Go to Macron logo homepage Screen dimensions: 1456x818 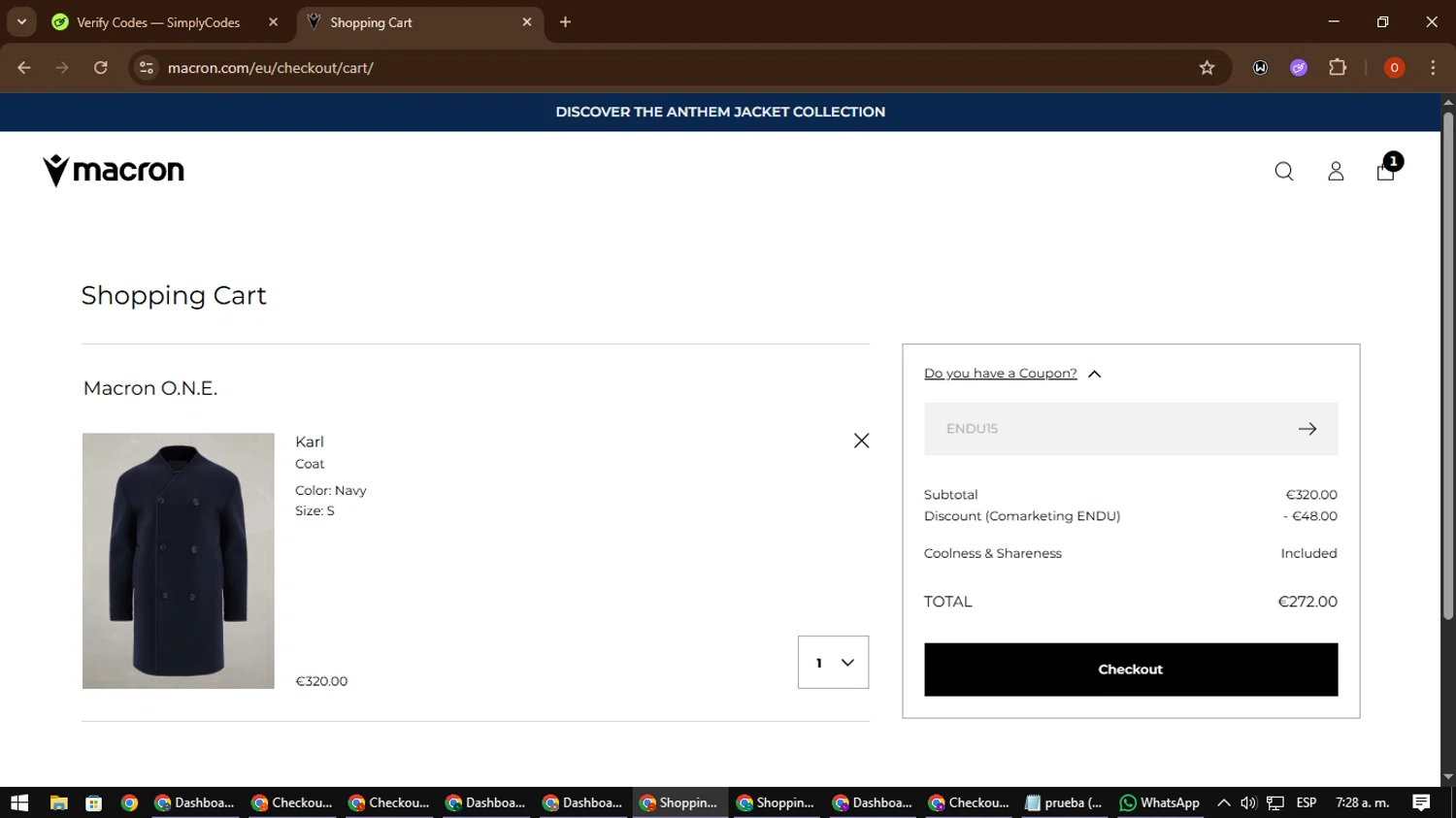tap(114, 171)
